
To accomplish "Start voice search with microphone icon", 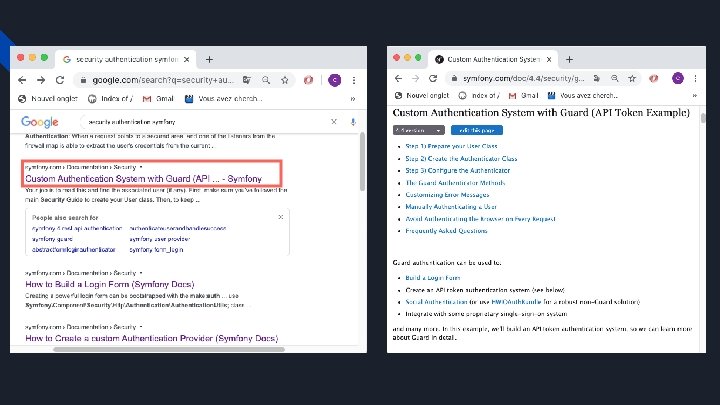I will click(353, 122).
